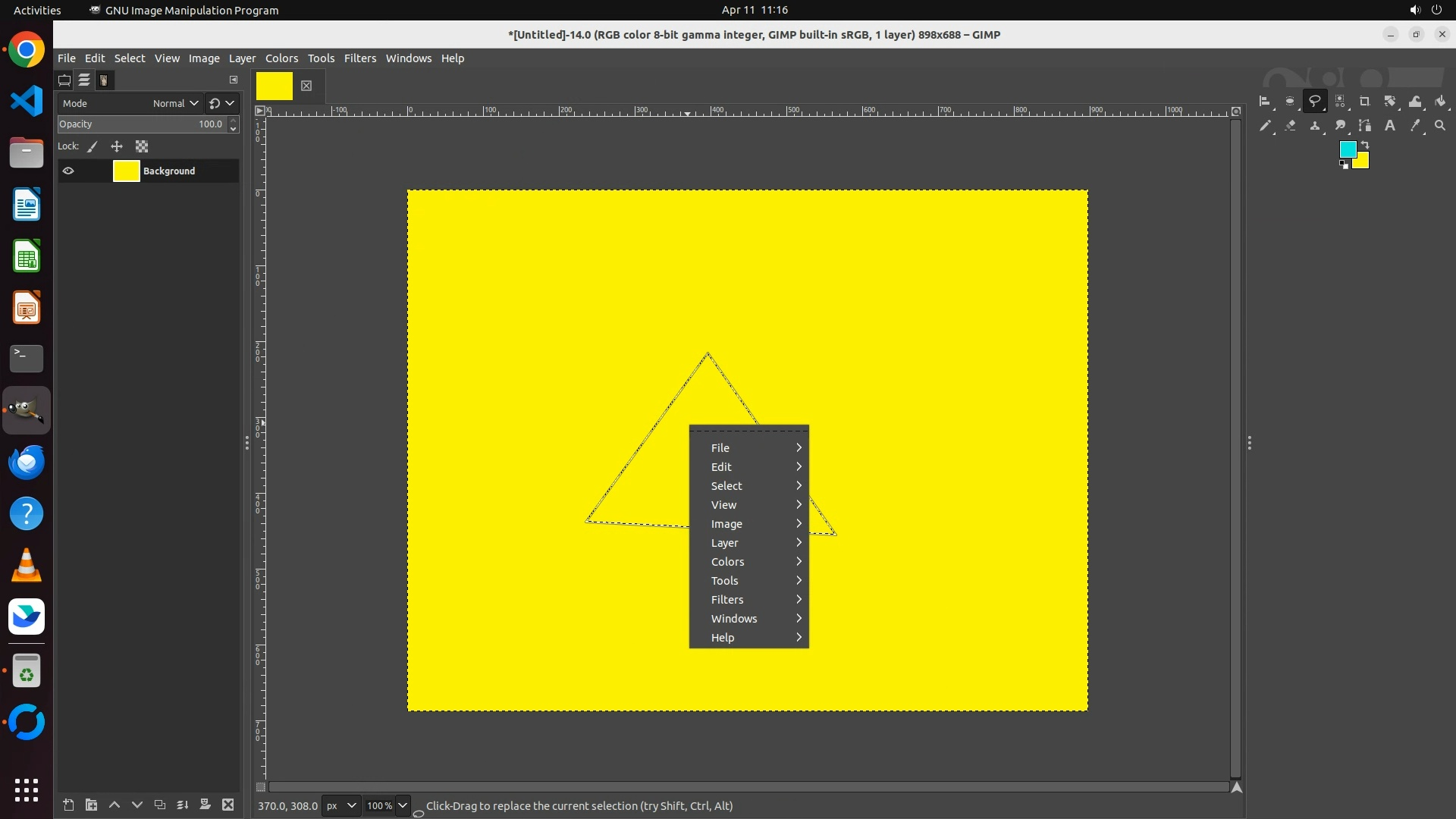Select the Text tool
This screenshot has height=819, width=1456.
click(1389, 126)
